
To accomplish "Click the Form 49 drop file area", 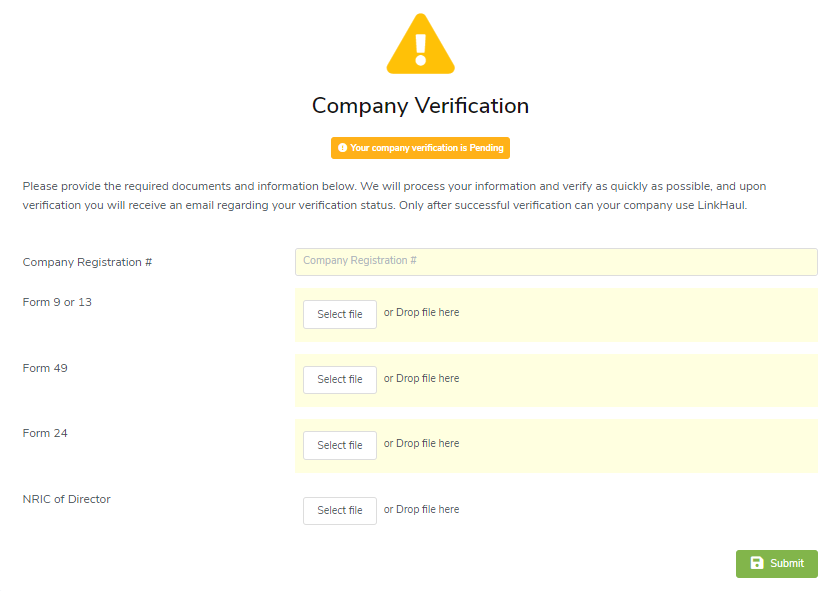I will pyautogui.click(x=600, y=379).
